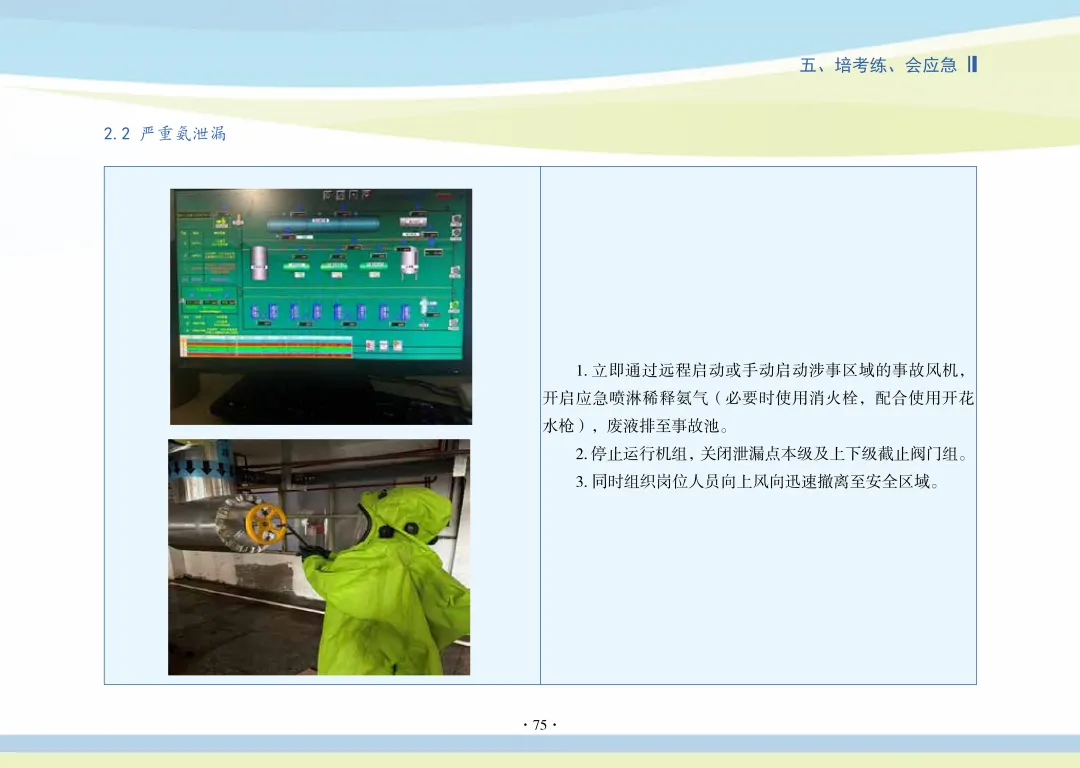Image resolution: width=1080 pixels, height=768 pixels.
Task: Click the page number 75
Action: 540,725
